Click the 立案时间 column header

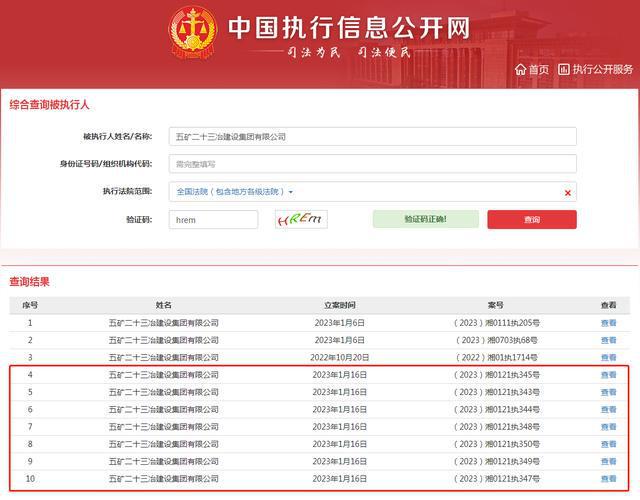[x=340, y=305]
